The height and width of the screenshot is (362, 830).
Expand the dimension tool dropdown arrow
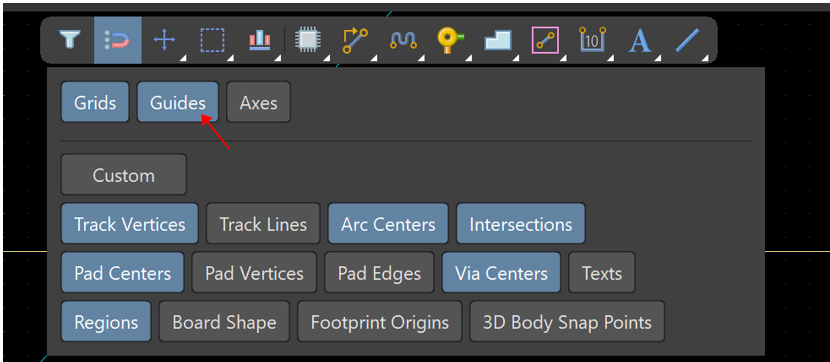[611, 57]
